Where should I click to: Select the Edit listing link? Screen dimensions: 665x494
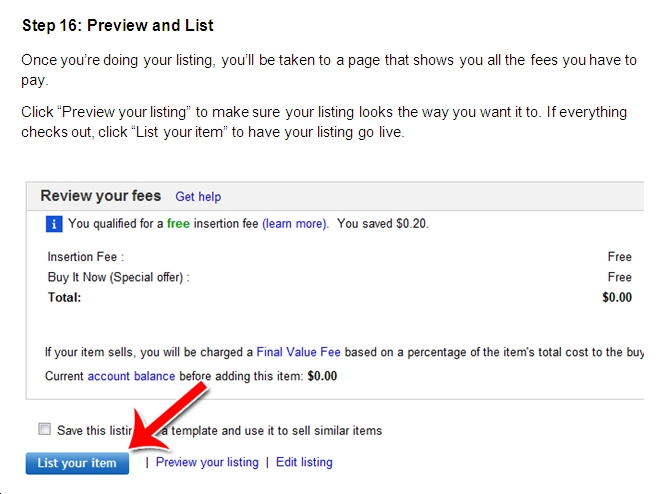coord(304,462)
